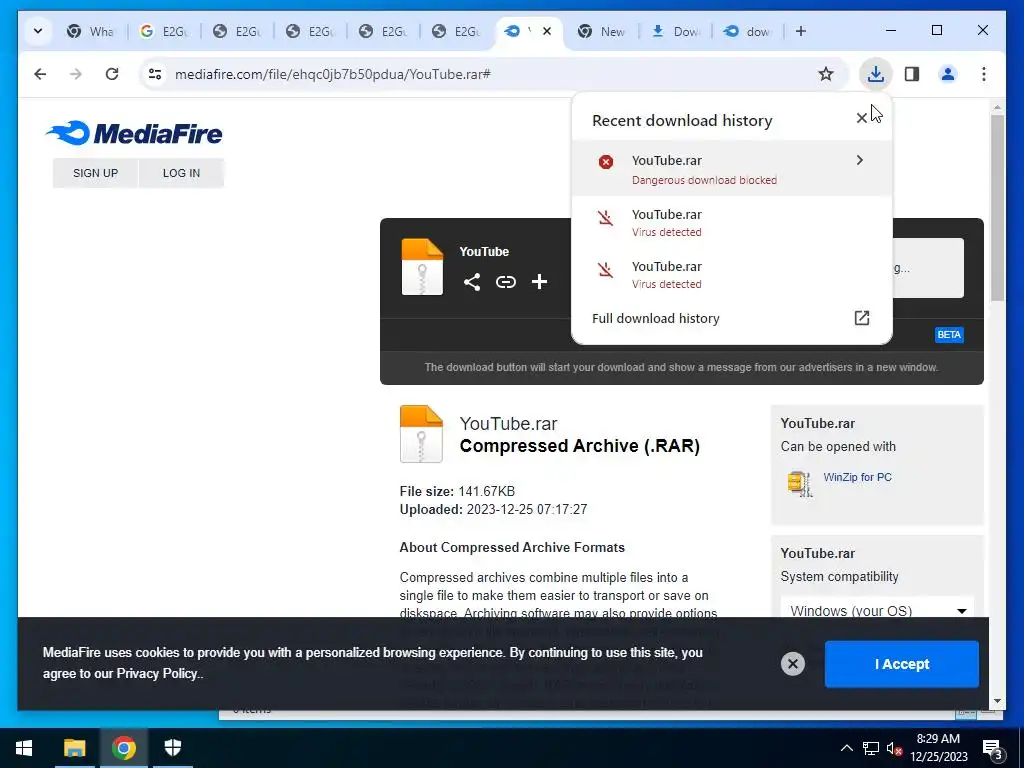Click the forward navigation arrow
Image resolution: width=1024 pixels, height=768 pixels.
click(76, 74)
